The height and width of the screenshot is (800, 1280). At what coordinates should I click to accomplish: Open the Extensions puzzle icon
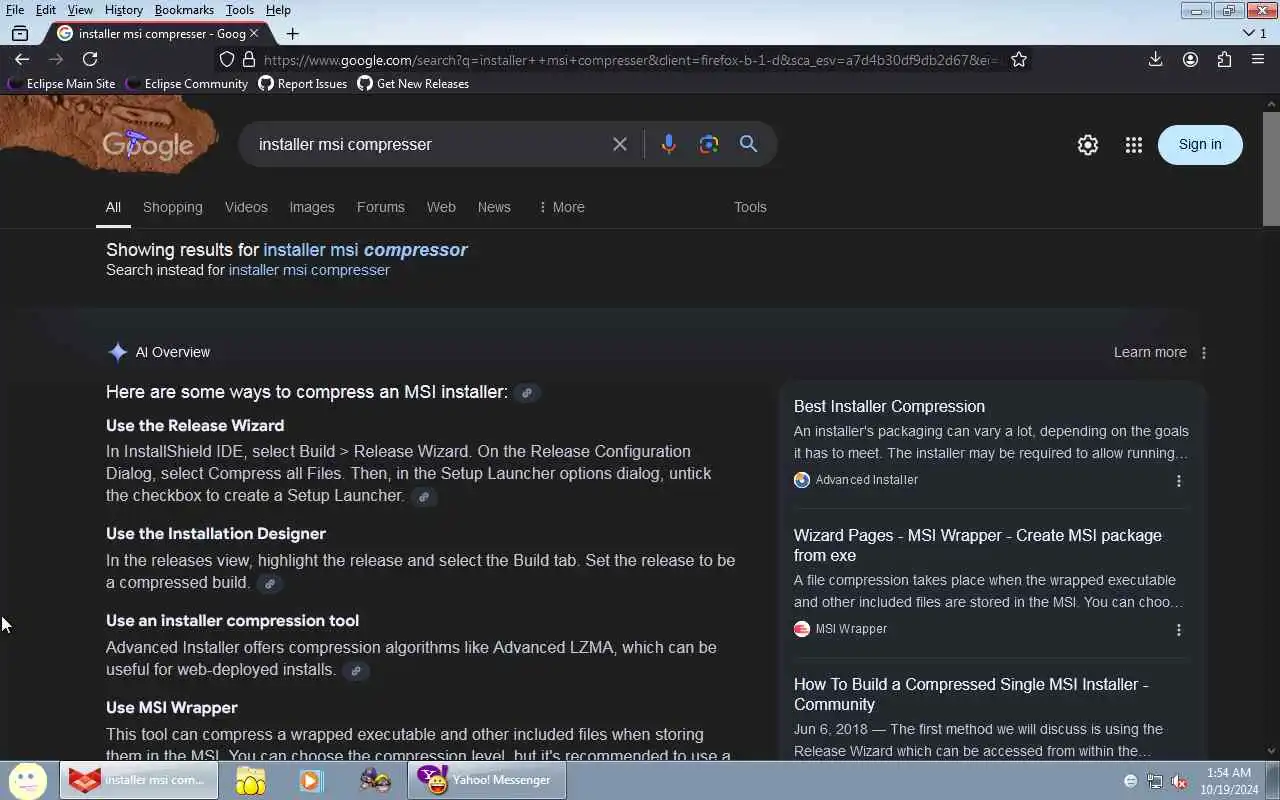(x=1224, y=60)
